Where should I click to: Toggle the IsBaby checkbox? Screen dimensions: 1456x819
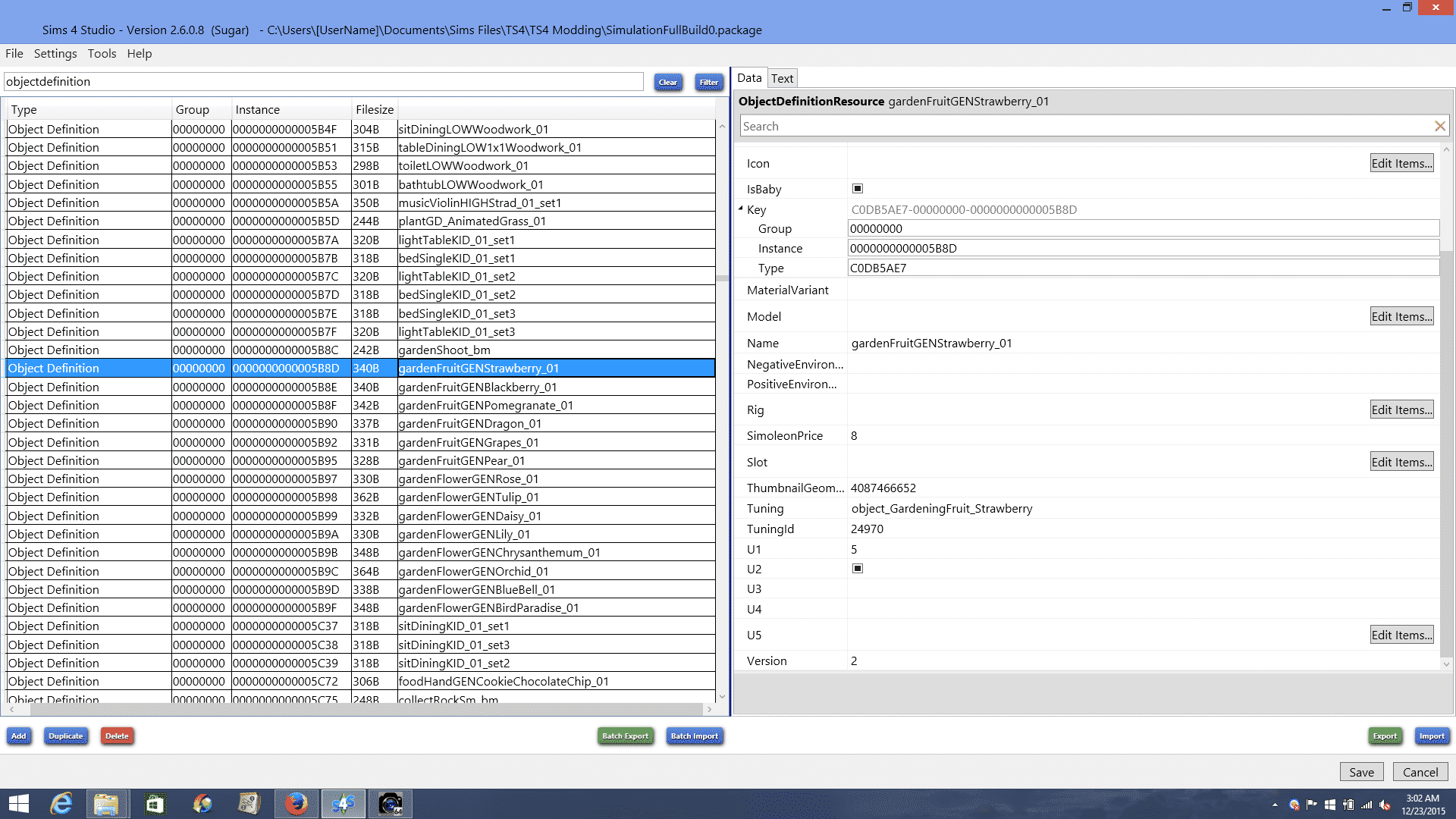[x=859, y=188]
